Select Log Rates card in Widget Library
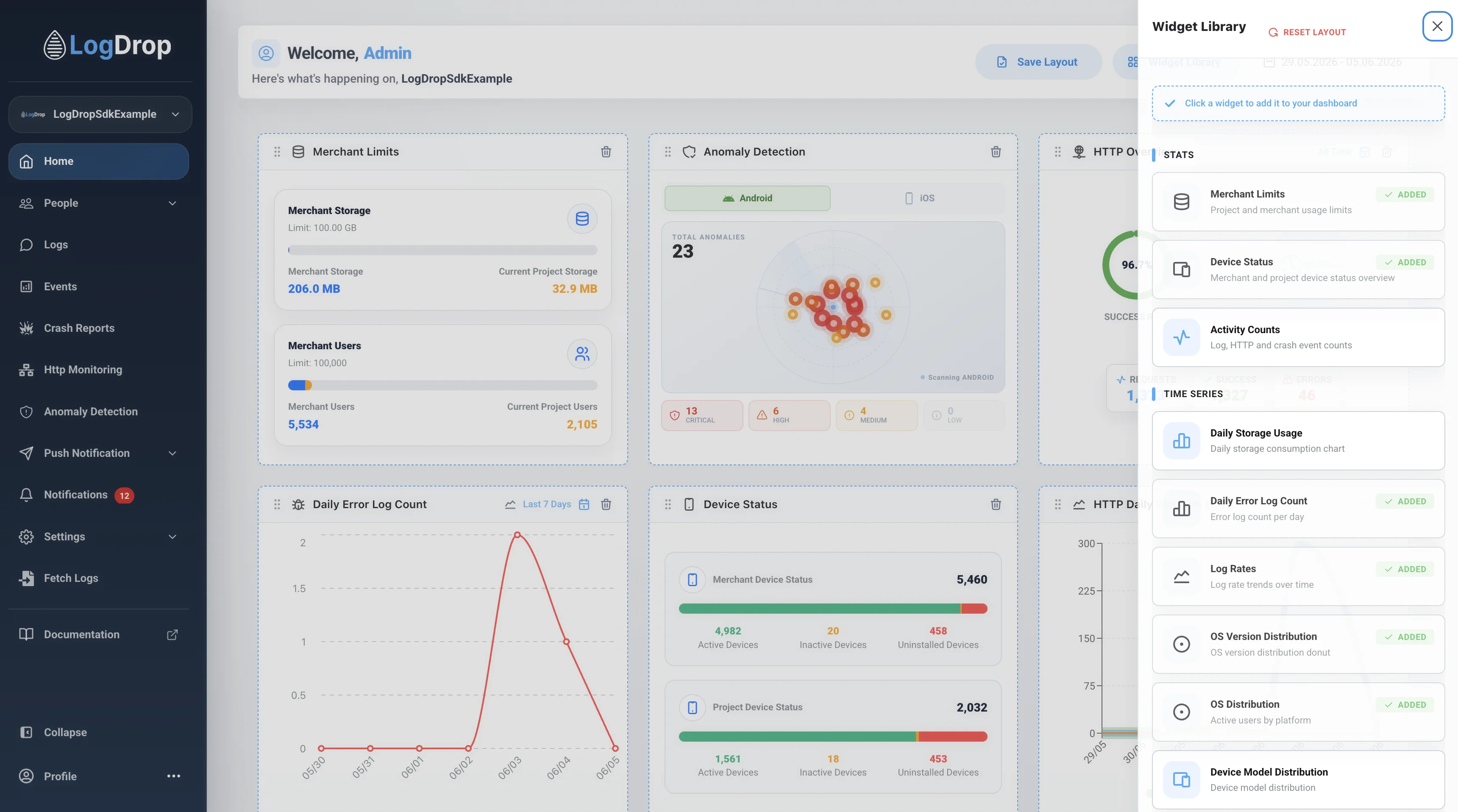This screenshot has width=1458, height=812. click(x=1298, y=576)
